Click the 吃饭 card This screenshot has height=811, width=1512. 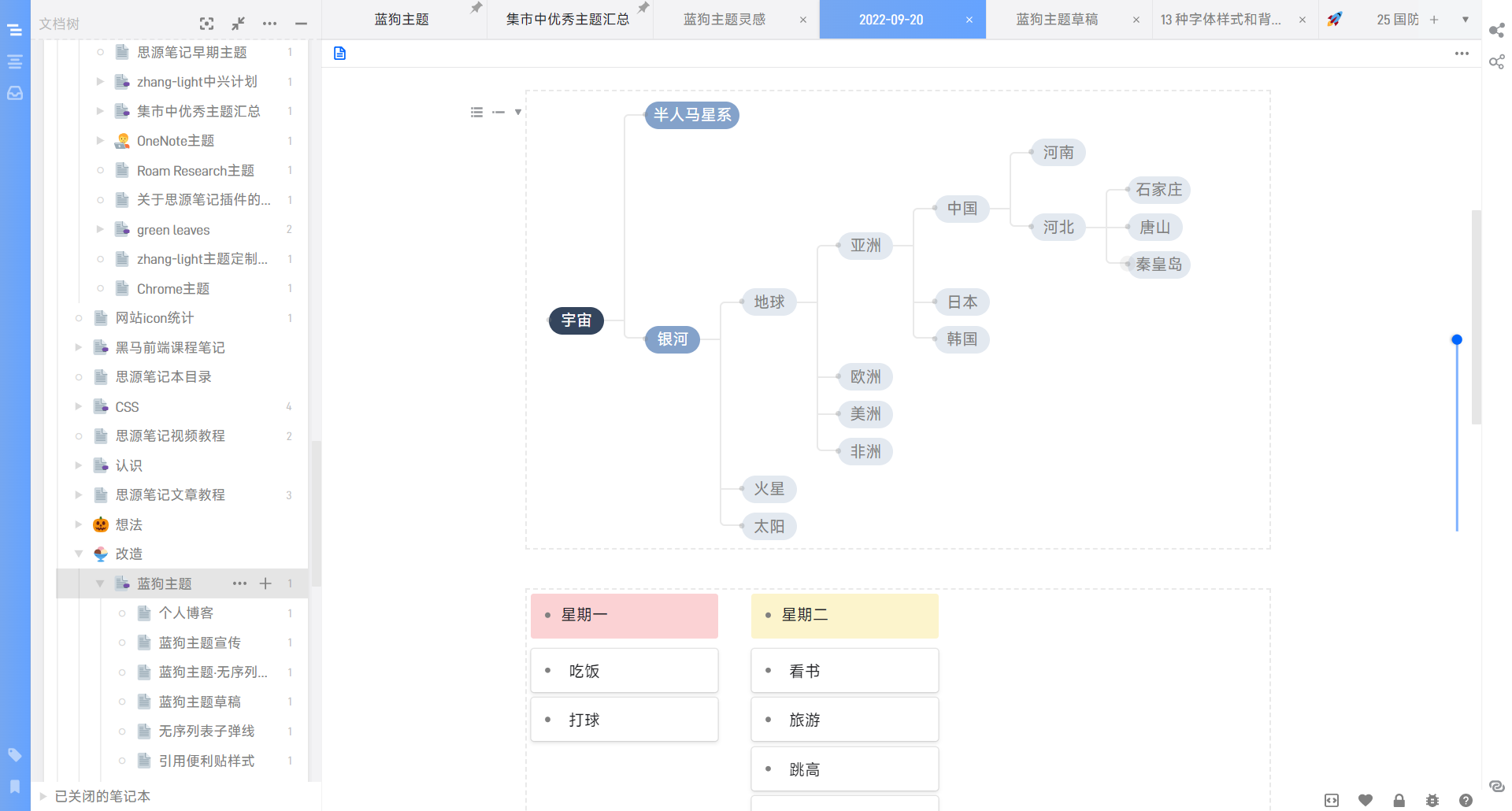[624, 671]
